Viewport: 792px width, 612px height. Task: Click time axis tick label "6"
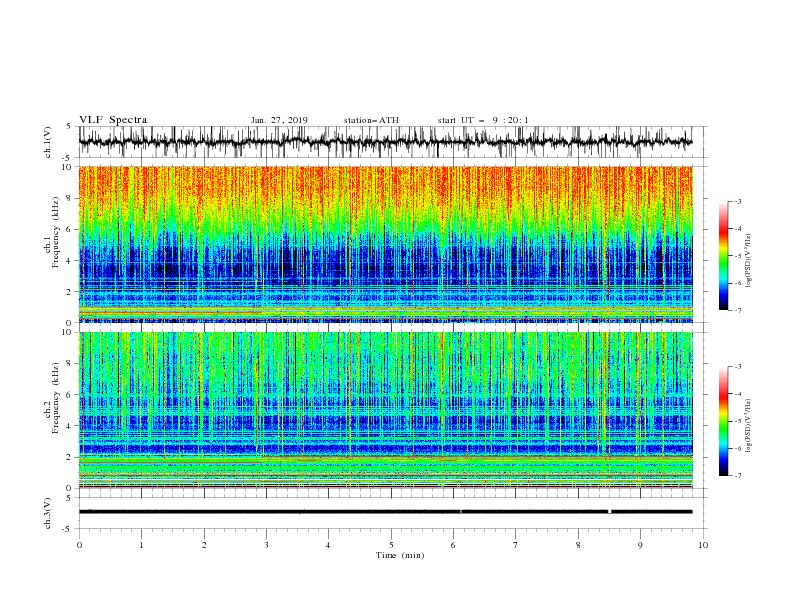click(453, 545)
